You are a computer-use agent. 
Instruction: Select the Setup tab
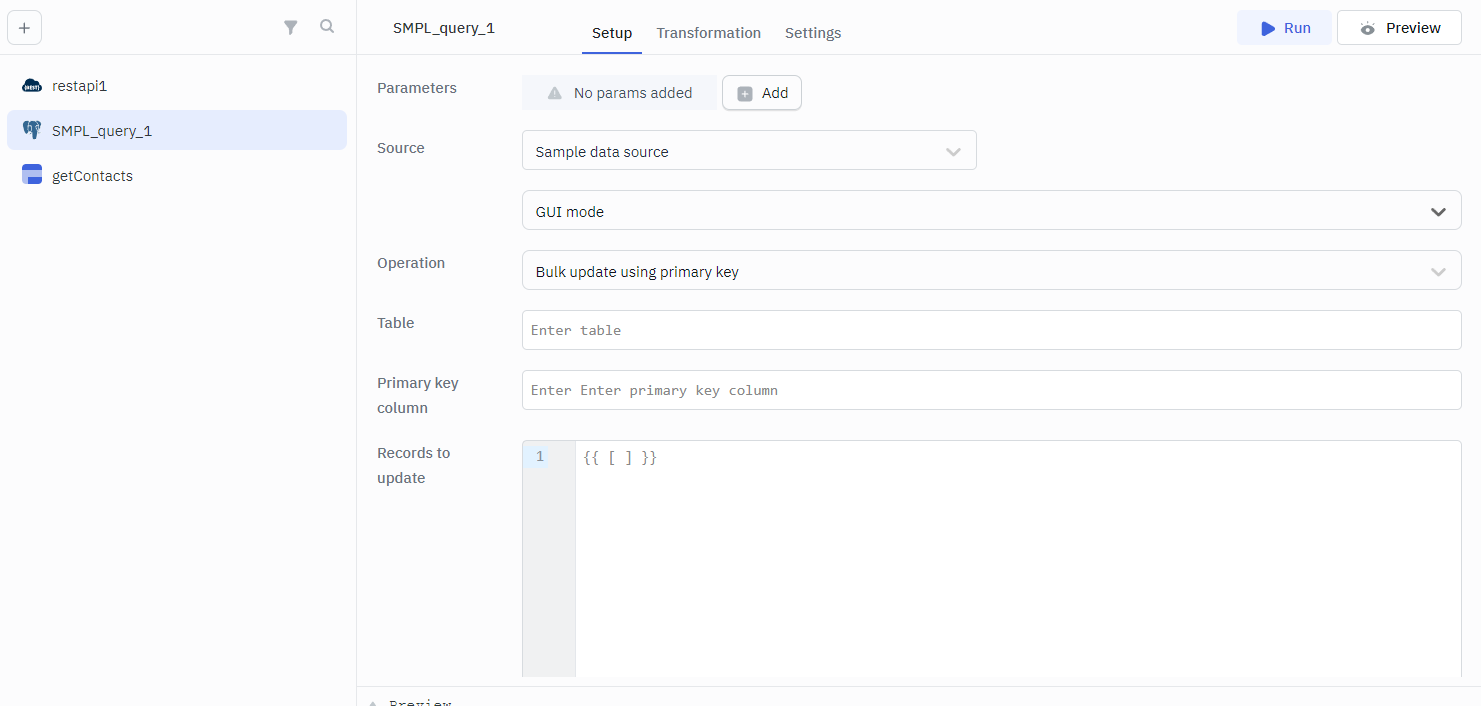click(x=611, y=33)
